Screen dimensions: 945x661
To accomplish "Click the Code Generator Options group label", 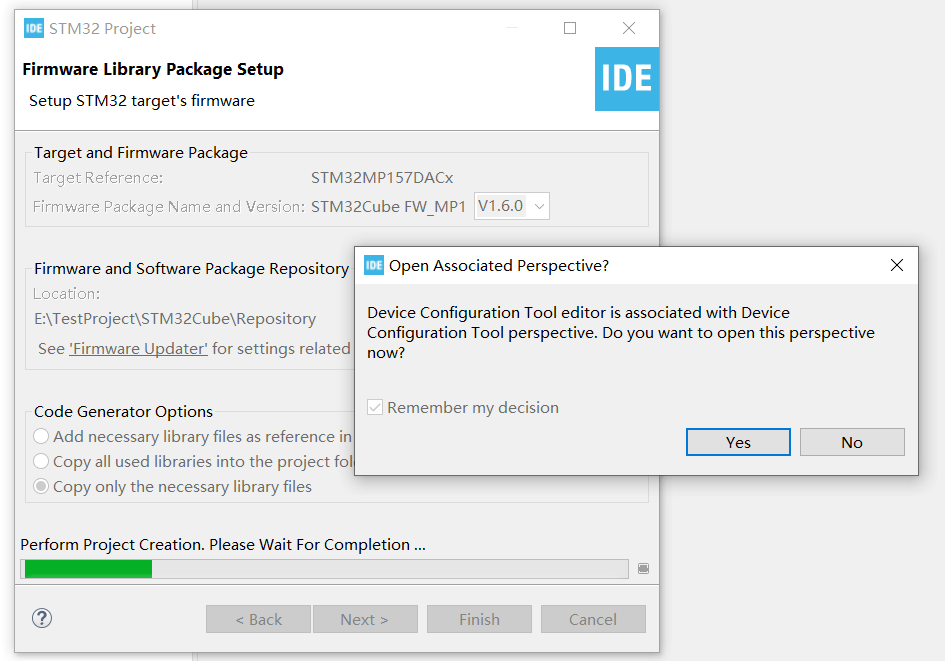I will pyautogui.click(x=124, y=412).
